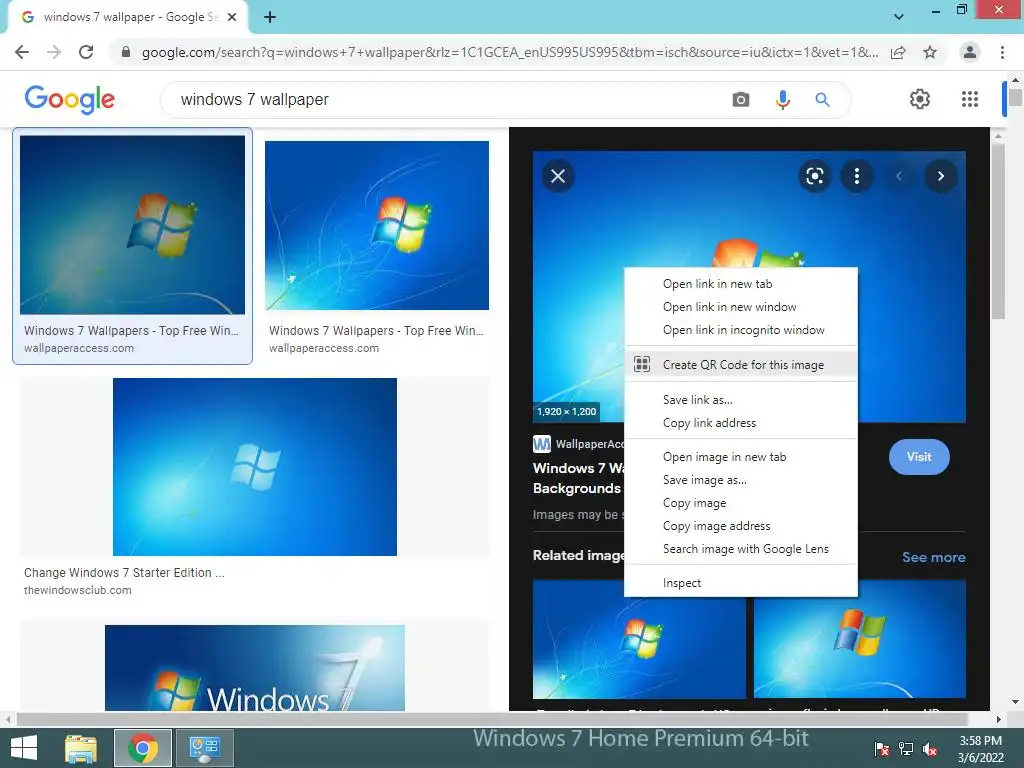Go back to the previous page
The width and height of the screenshot is (1024, 768).
click(x=22, y=52)
